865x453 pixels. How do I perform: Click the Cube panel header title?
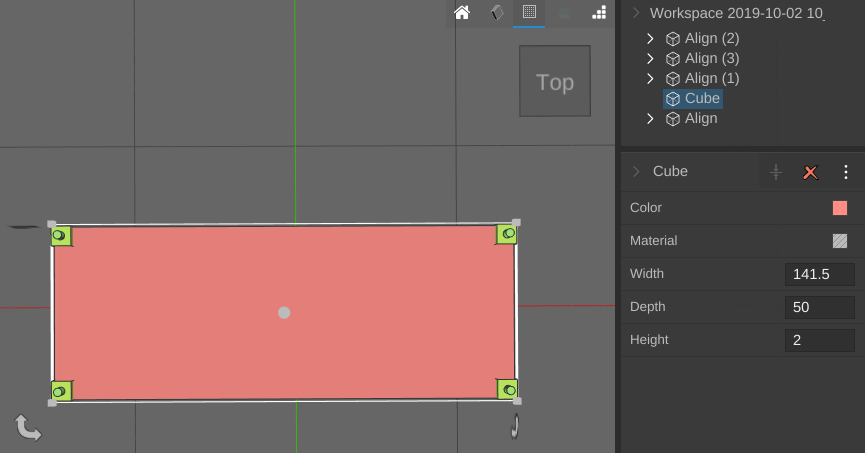tap(670, 171)
